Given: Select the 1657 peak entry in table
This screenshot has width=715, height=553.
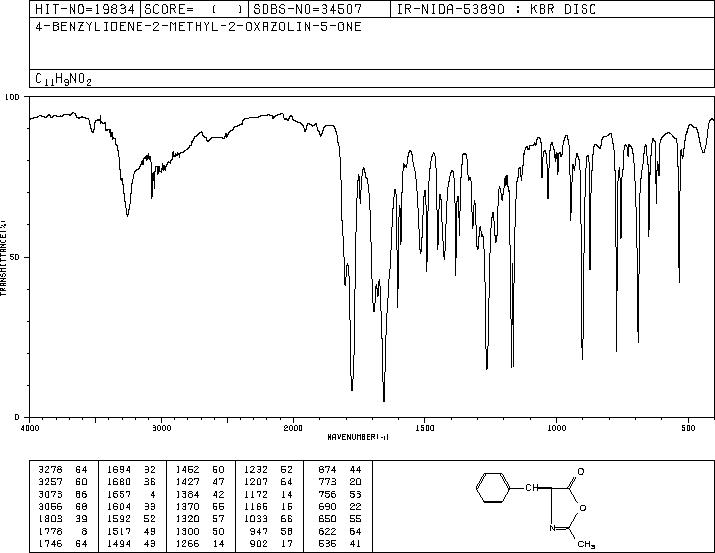Looking at the screenshot, I should pos(132,494).
